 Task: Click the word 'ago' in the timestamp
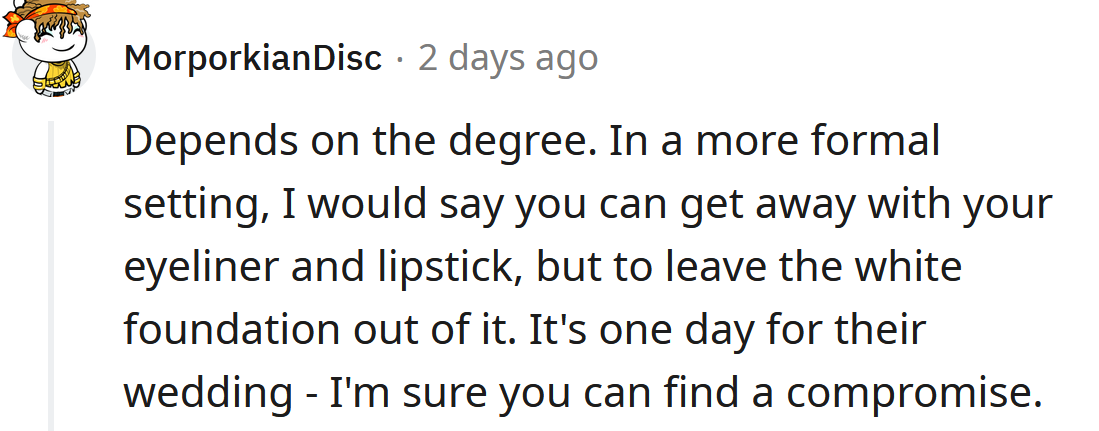[564, 59]
